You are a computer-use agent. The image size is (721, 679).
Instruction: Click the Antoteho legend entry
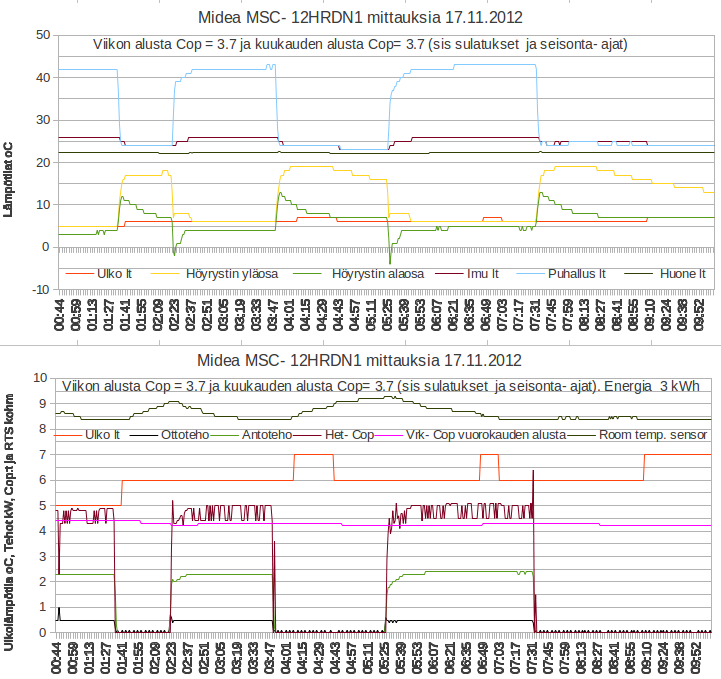tap(265, 435)
